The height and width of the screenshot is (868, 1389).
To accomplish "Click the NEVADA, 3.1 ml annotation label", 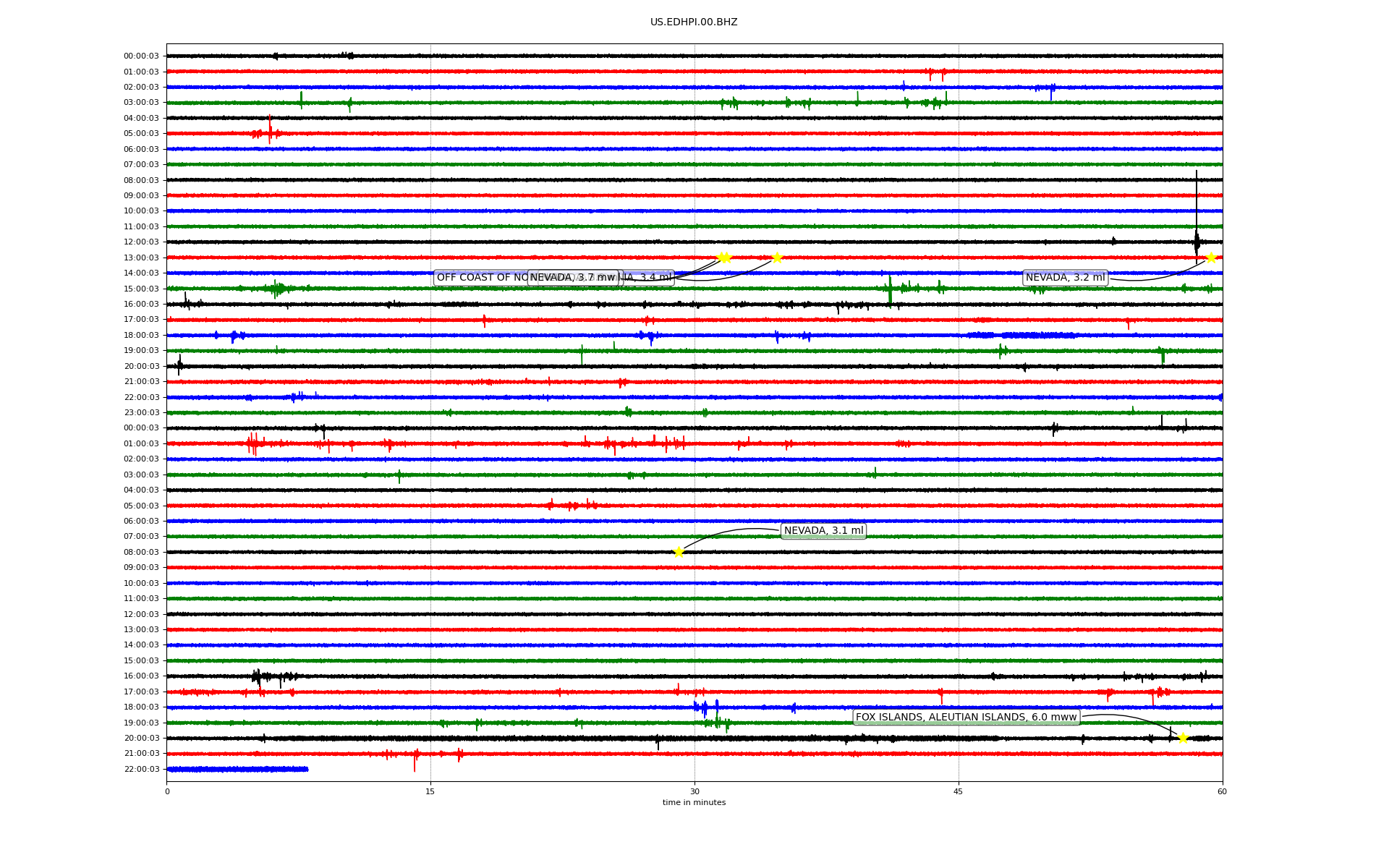I will 823,531.
